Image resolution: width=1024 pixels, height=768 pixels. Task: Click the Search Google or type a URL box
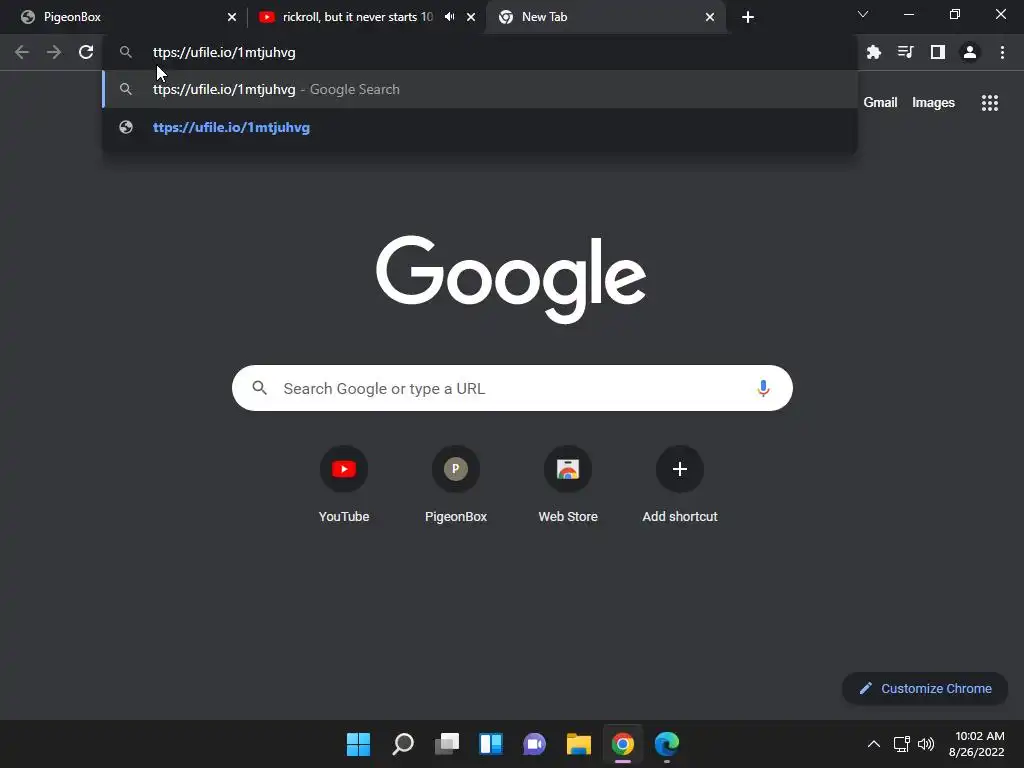click(x=512, y=389)
